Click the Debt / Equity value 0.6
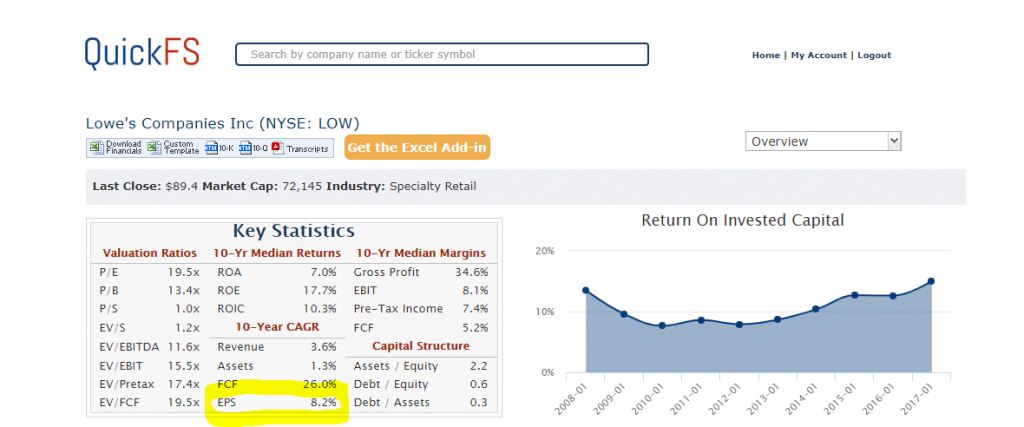Viewport: 1024px width, 427px height. click(479, 385)
